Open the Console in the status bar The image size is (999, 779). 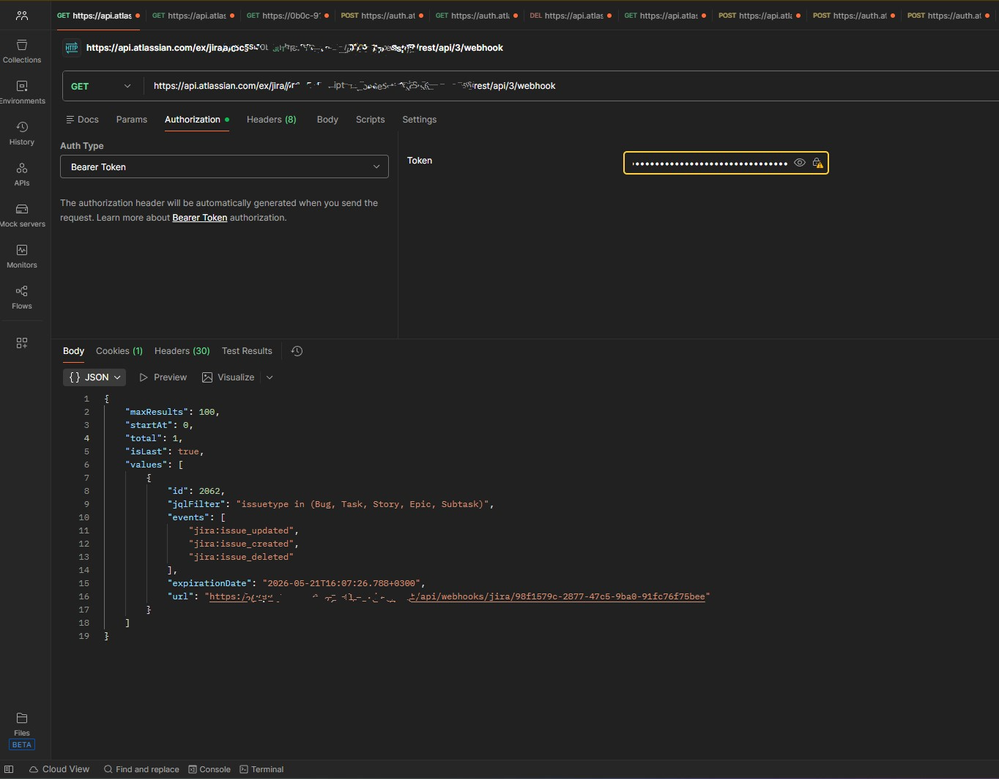209,769
